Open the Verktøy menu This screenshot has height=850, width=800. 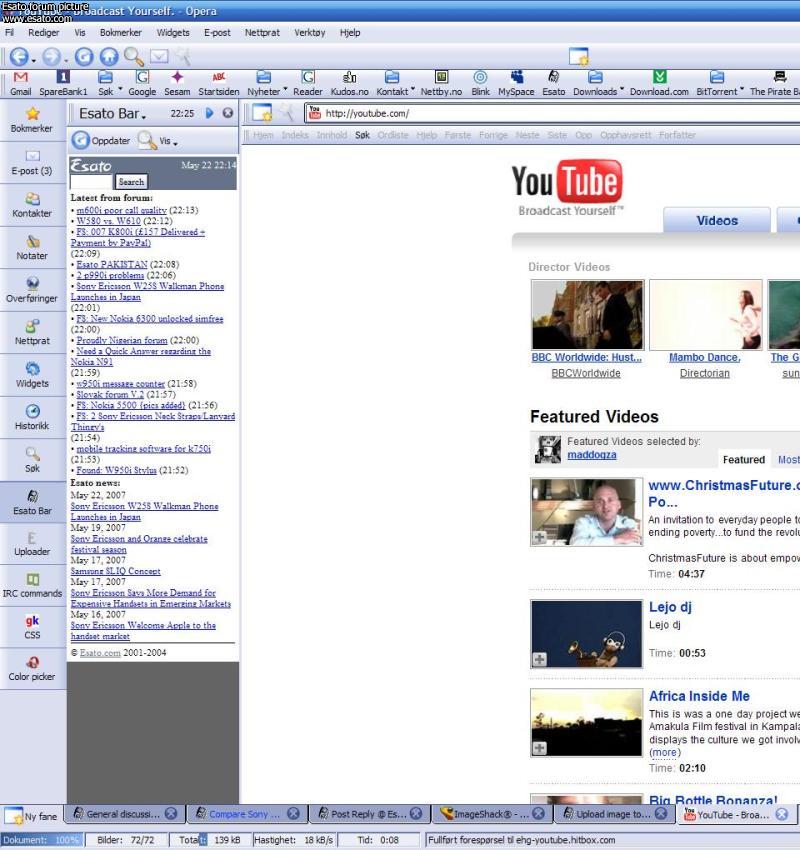[309, 33]
